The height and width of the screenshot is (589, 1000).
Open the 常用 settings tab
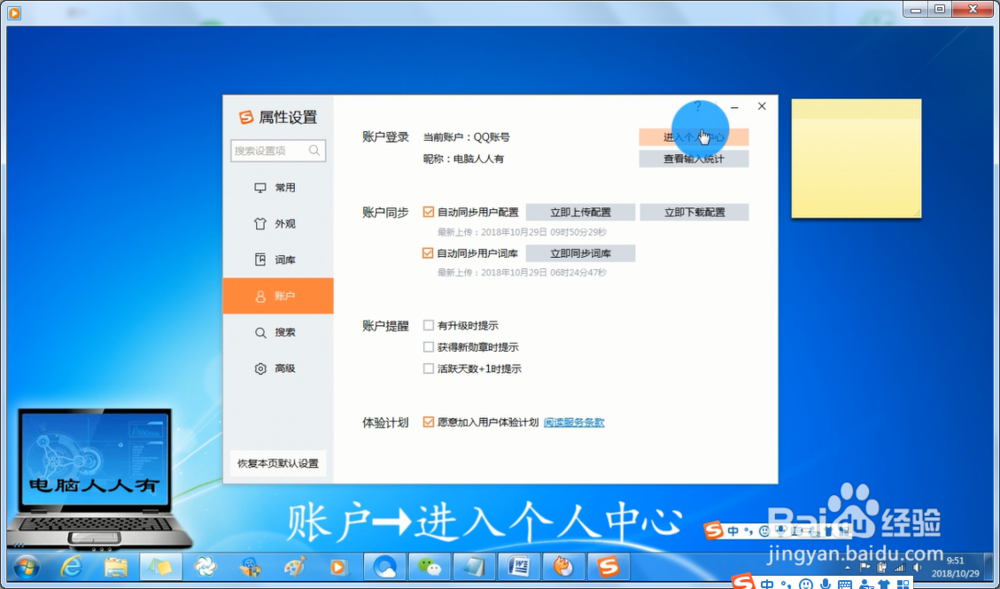tap(278, 187)
